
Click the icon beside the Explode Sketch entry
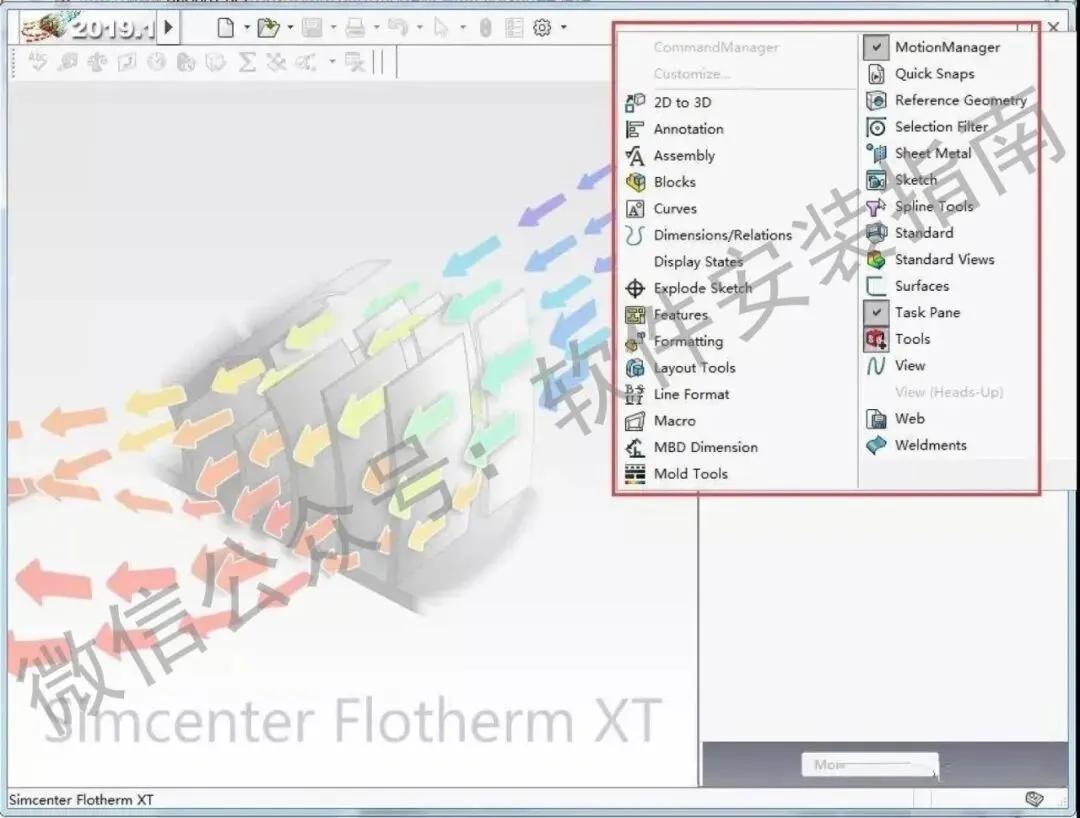(634, 288)
